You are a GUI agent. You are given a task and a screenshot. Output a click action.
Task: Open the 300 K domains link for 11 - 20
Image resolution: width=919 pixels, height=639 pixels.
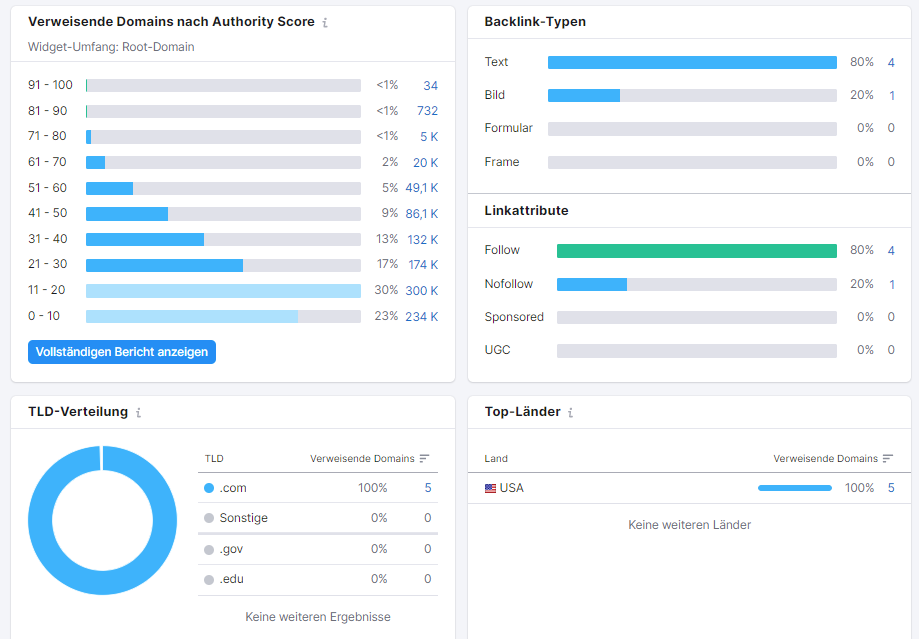tap(422, 291)
